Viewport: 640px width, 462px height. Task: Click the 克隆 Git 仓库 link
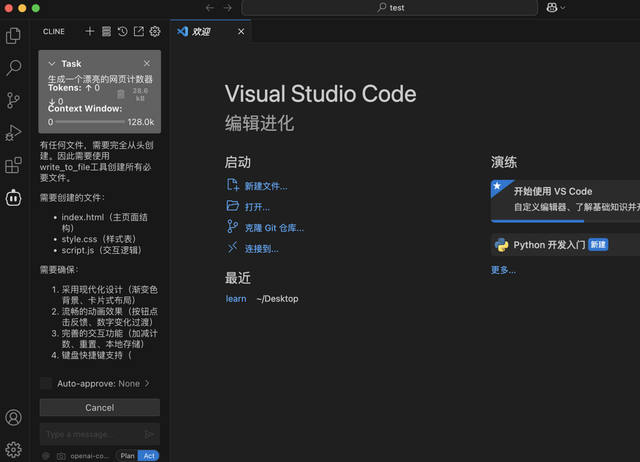click(x=273, y=227)
